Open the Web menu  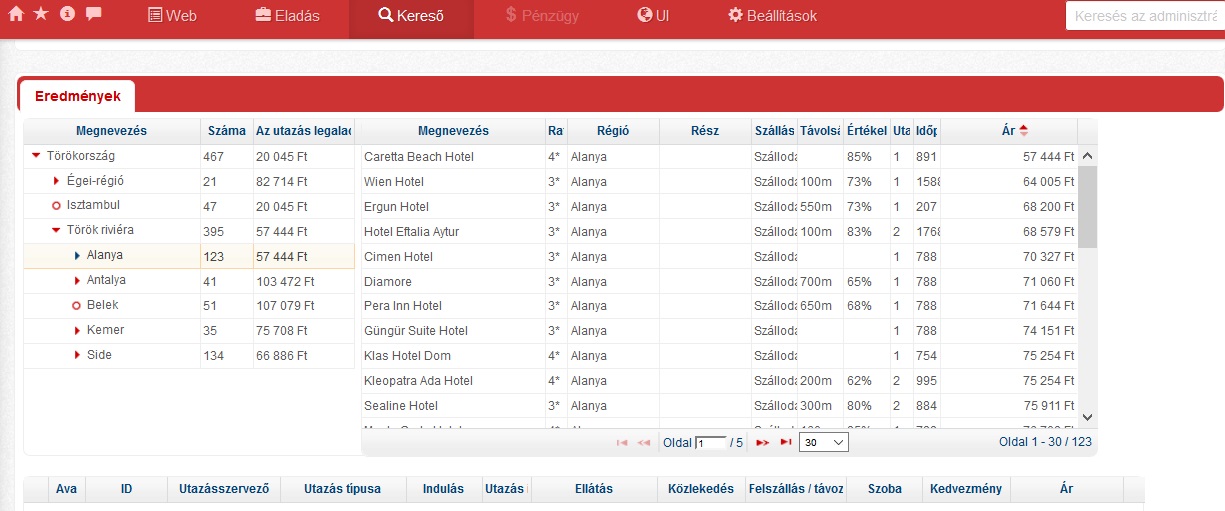tap(172, 16)
